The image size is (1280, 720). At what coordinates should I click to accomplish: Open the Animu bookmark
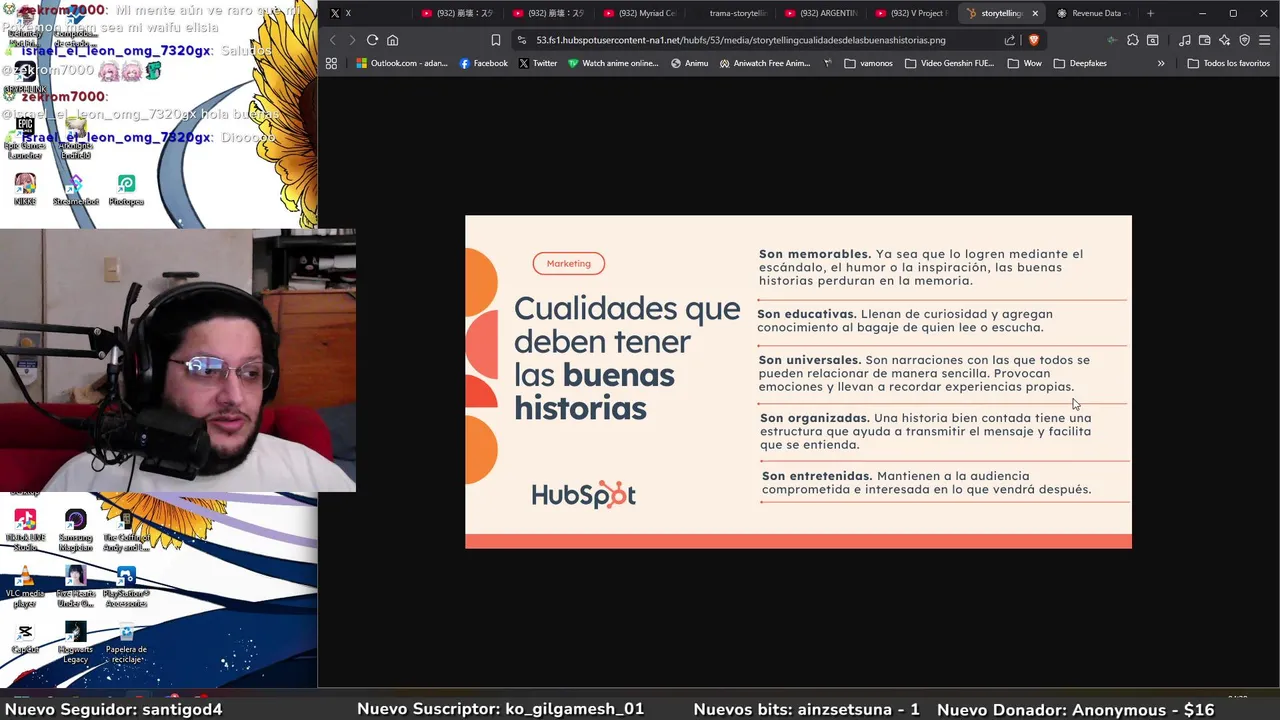tap(690, 63)
